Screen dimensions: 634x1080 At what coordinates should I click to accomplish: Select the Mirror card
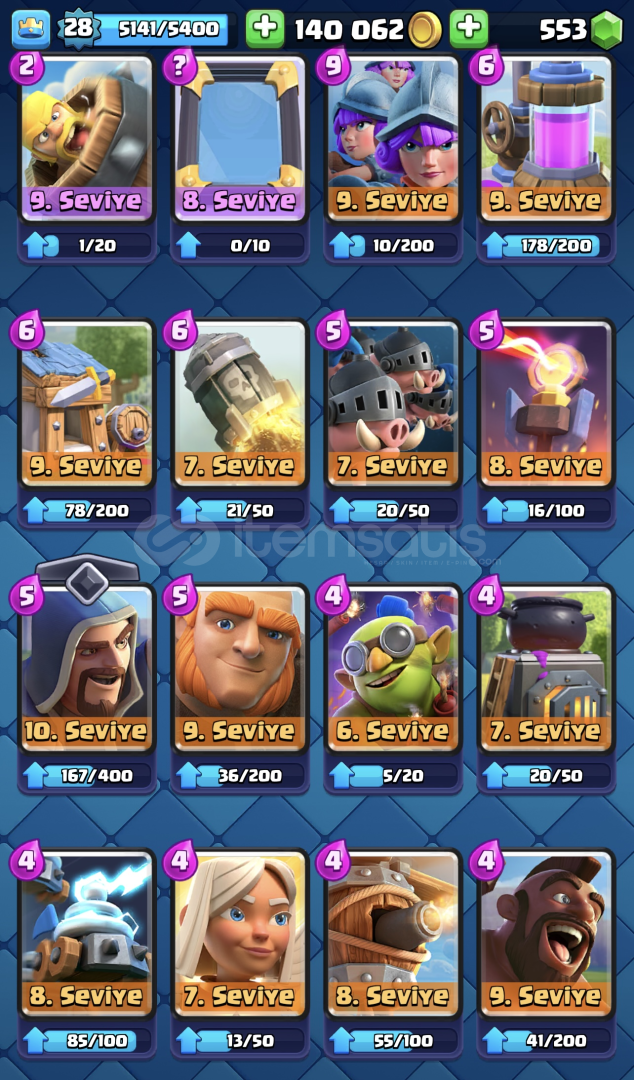[239, 140]
